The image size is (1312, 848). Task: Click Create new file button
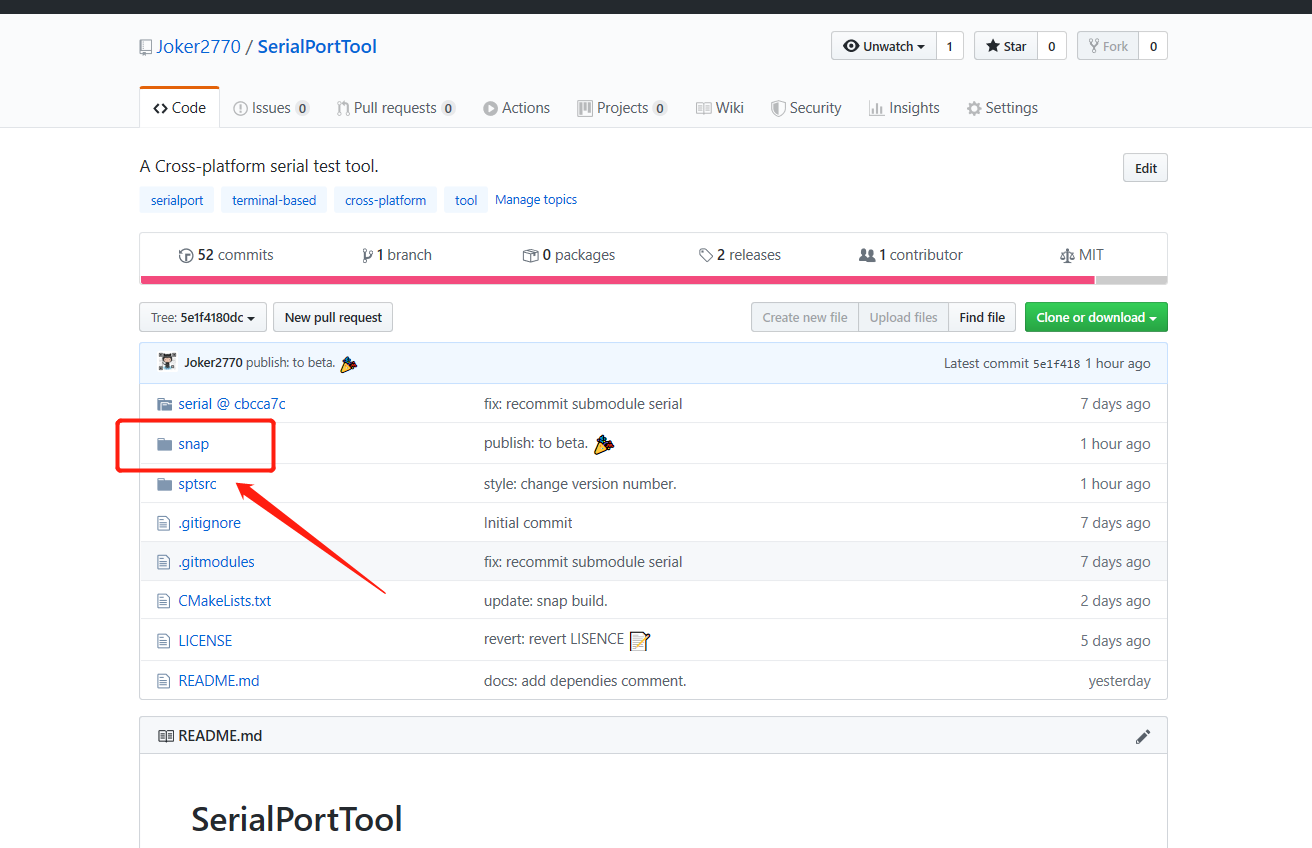[x=805, y=317]
